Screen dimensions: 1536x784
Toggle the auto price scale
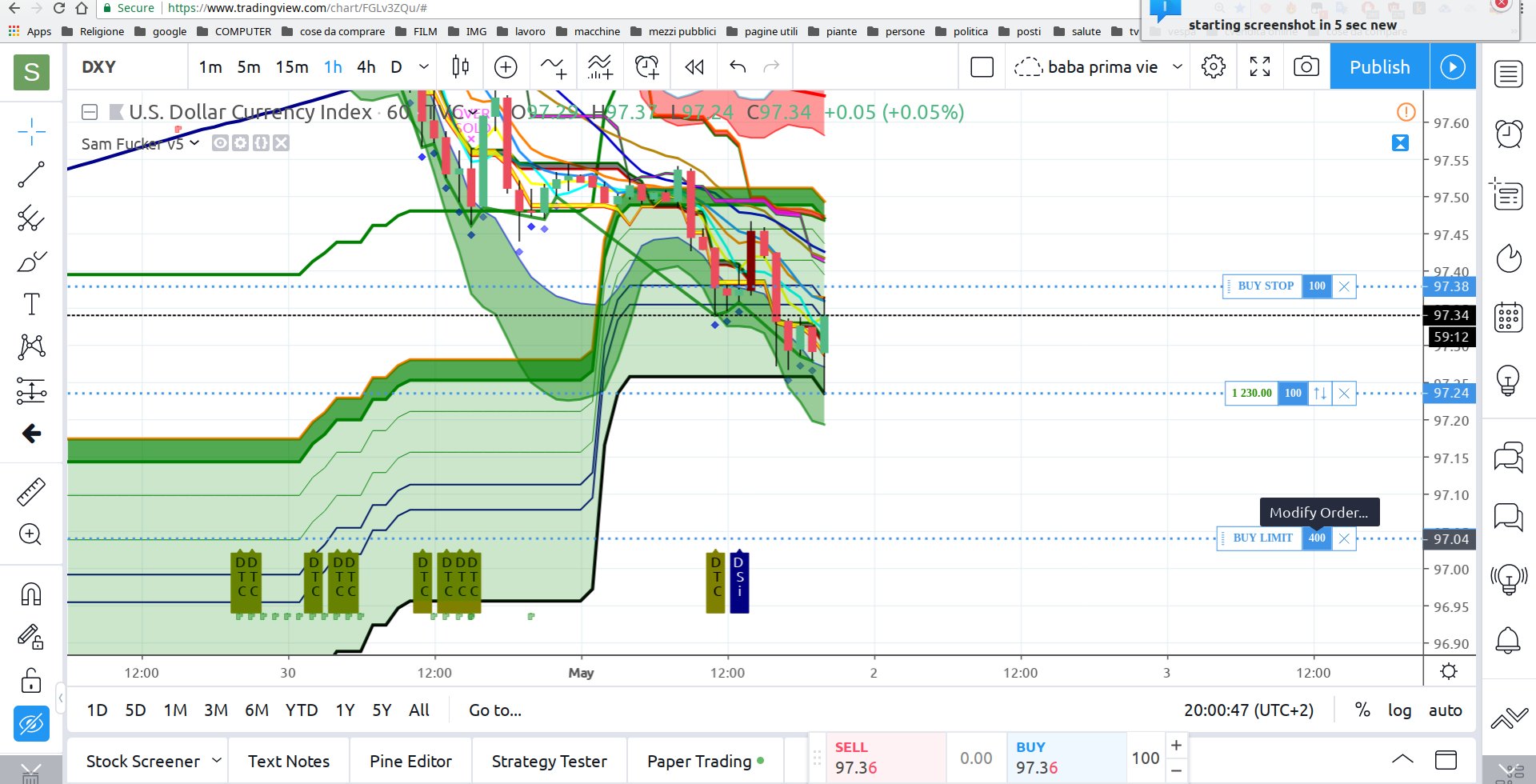tap(1445, 710)
